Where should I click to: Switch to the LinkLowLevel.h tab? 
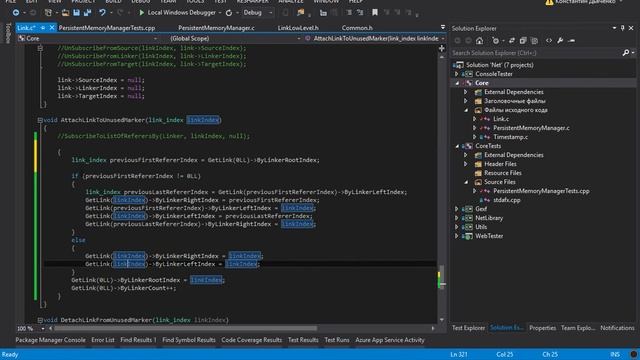click(298, 28)
